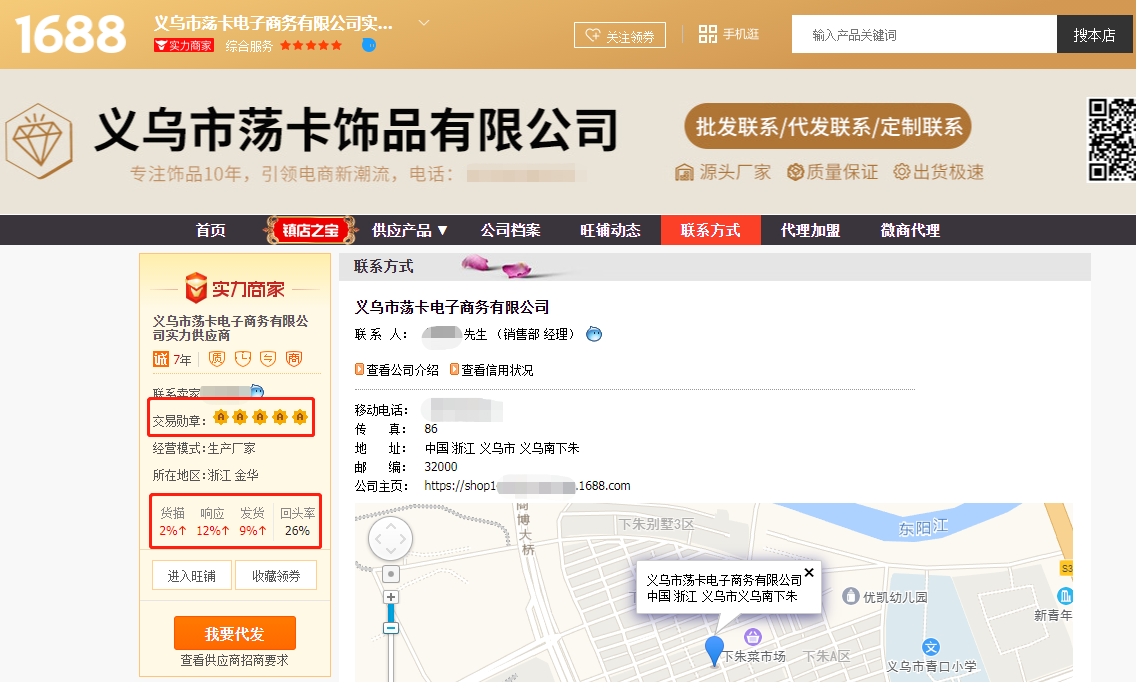Click the 源头厂家 icon label
1136x682 pixels.
[x=722, y=172]
